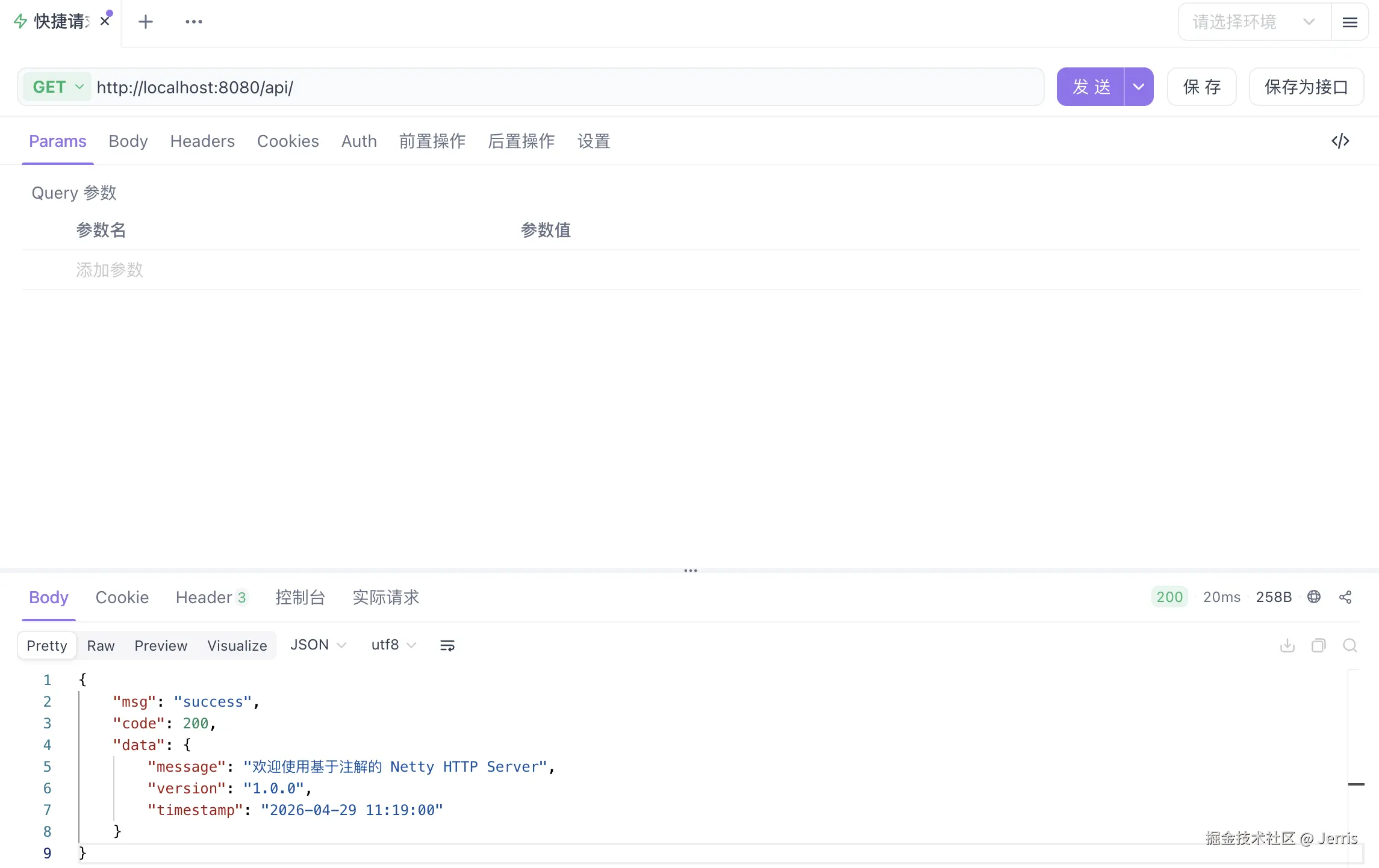Click the 保存为接口 button
Screen dimensions: 1379x868
coord(1306,87)
